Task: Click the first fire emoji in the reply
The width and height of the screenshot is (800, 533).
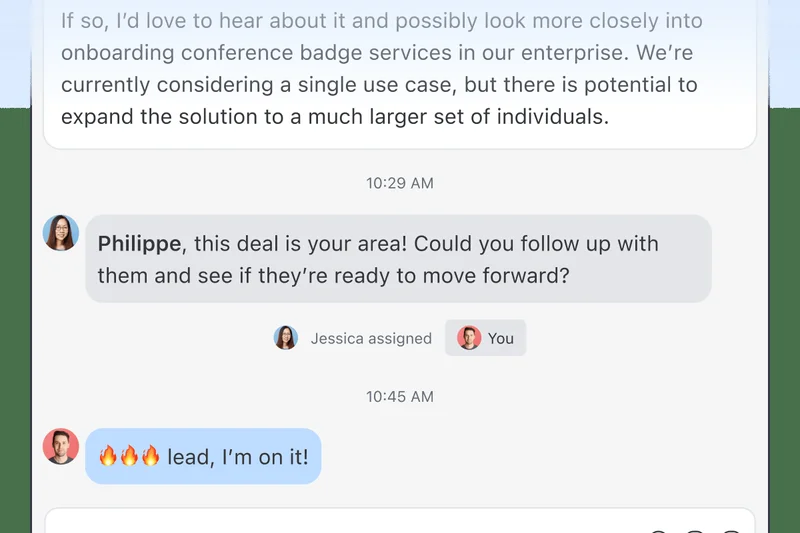Action: point(108,457)
